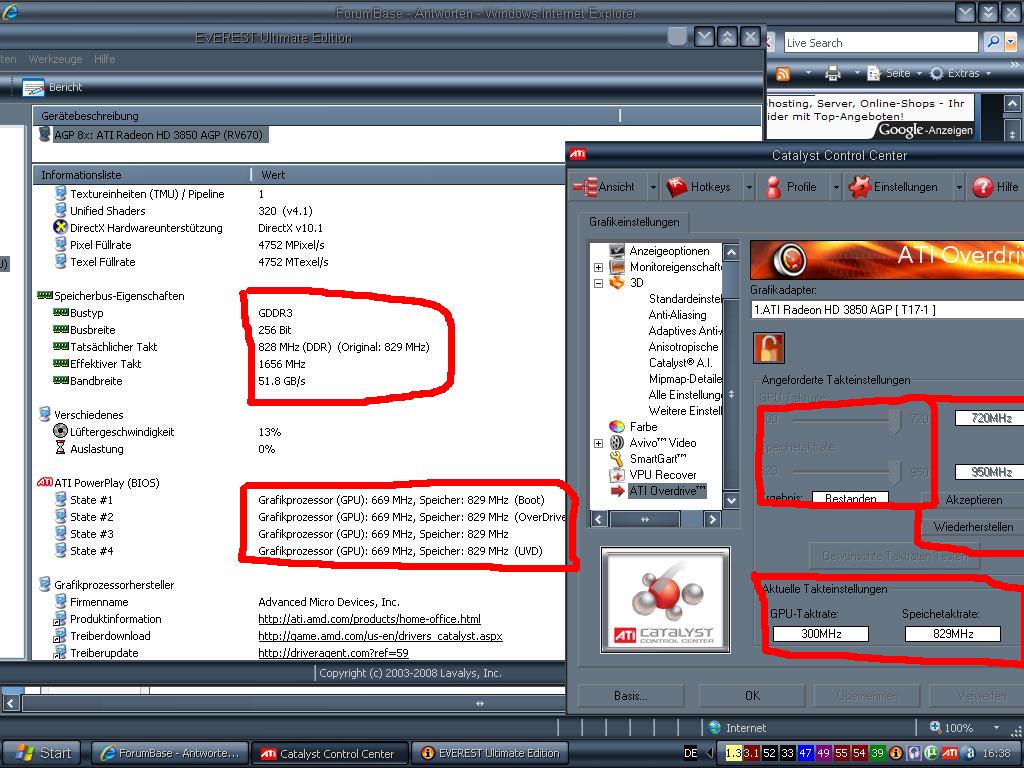Select AGP 8x ATI Radeon HD 3850 device row
Screen dimensions: 1024x768
click(x=152, y=135)
